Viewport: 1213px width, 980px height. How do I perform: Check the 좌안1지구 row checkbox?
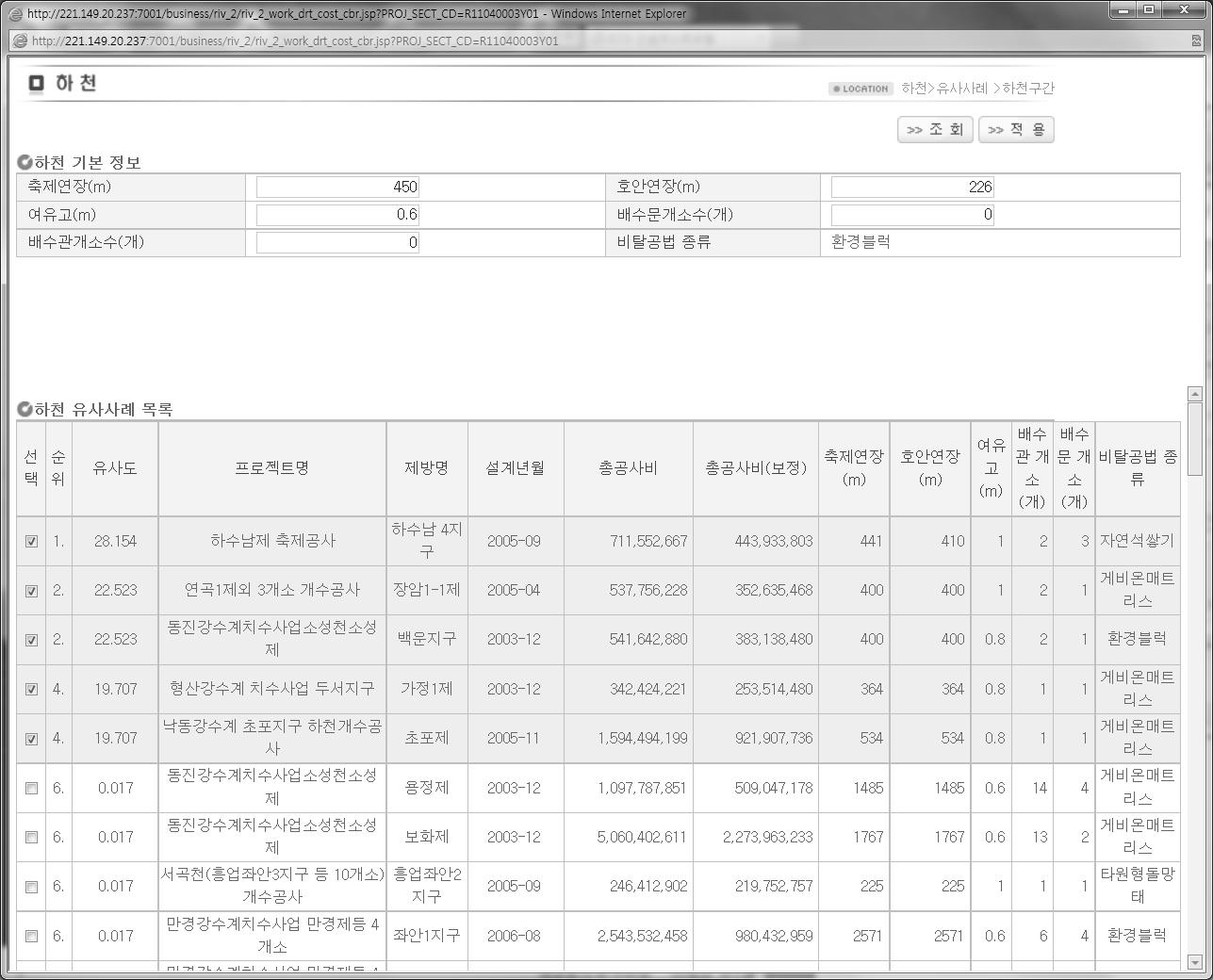(31, 936)
